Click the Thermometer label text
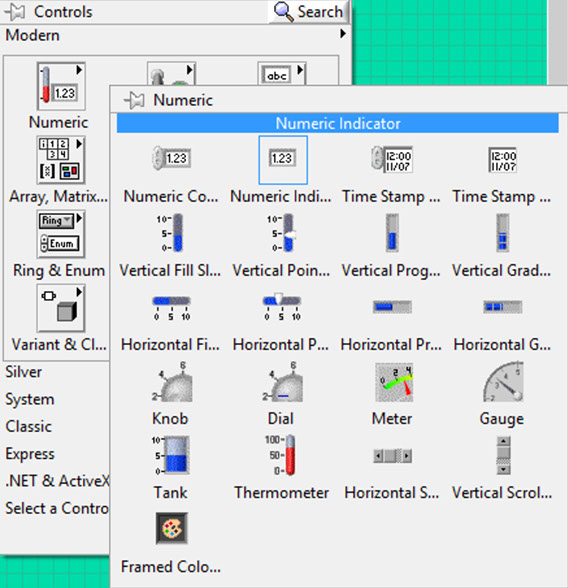This screenshot has height=588, width=568. 282,493
